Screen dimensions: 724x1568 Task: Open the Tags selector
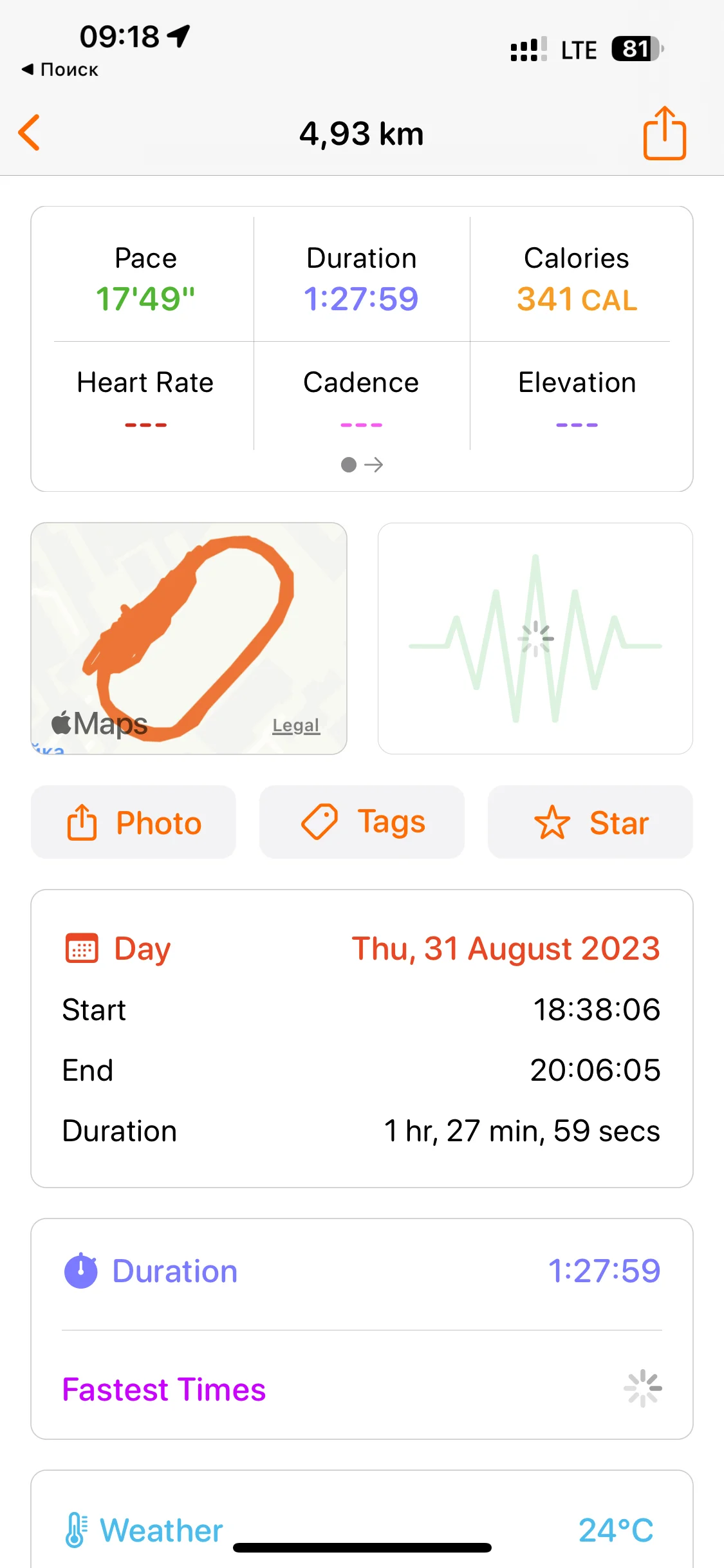click(x=362, y=822)
